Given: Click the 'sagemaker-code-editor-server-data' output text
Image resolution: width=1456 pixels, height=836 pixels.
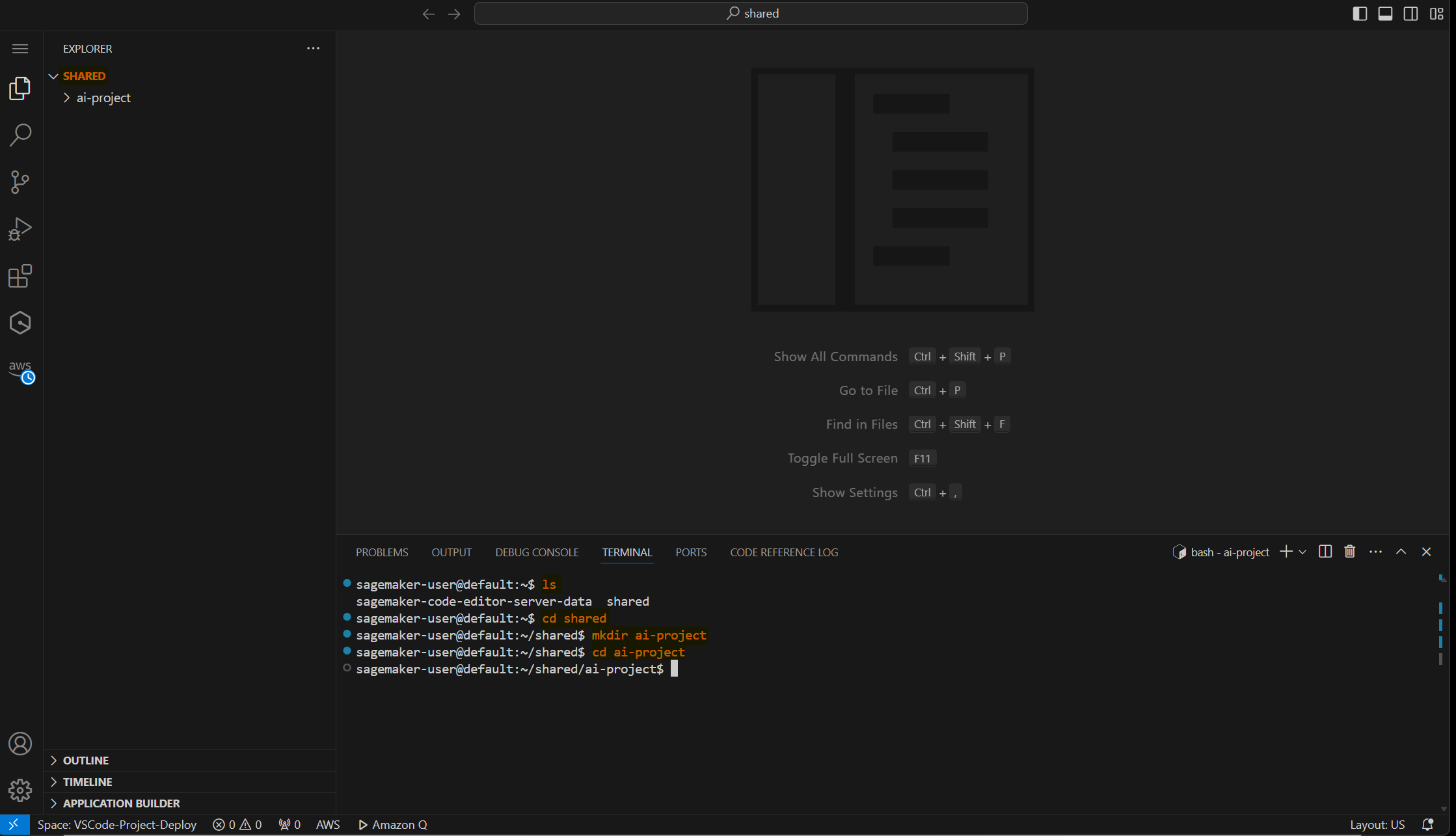Looking at the screenshot, I should [474, 601].
